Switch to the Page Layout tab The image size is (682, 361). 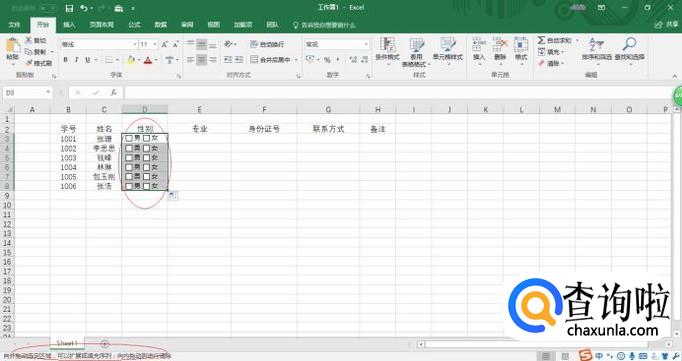click(101, 25)
